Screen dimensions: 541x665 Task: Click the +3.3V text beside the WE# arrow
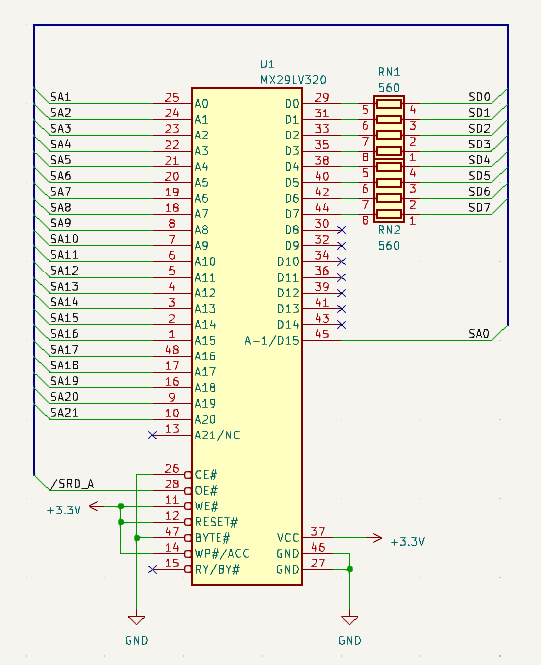pyautogui.click(x=64, y=510)
